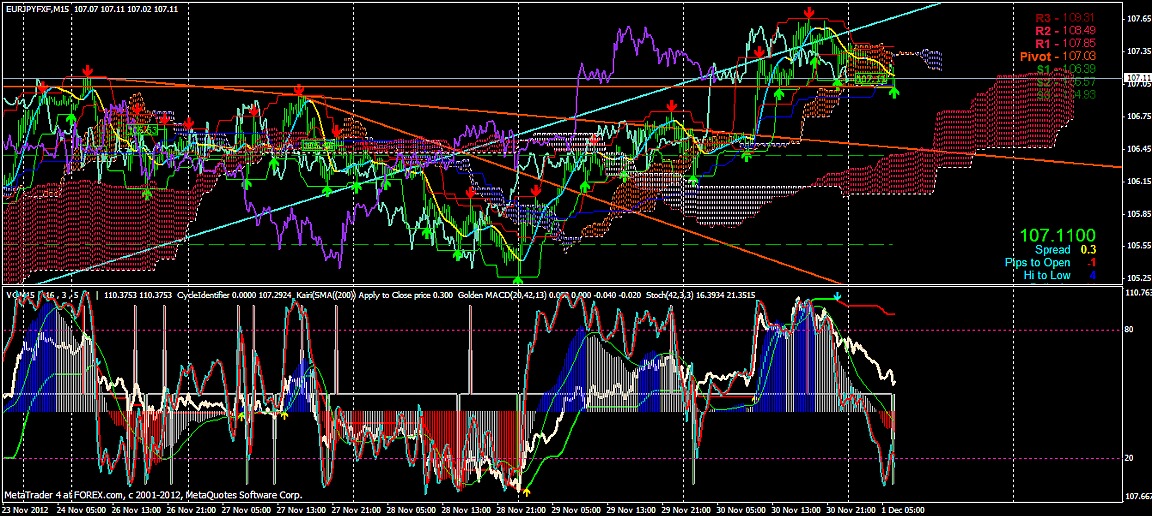Screen dimensions: 1152x516
Task: Click the 28 Nov 13:00 time label
Action: point(467,509)
